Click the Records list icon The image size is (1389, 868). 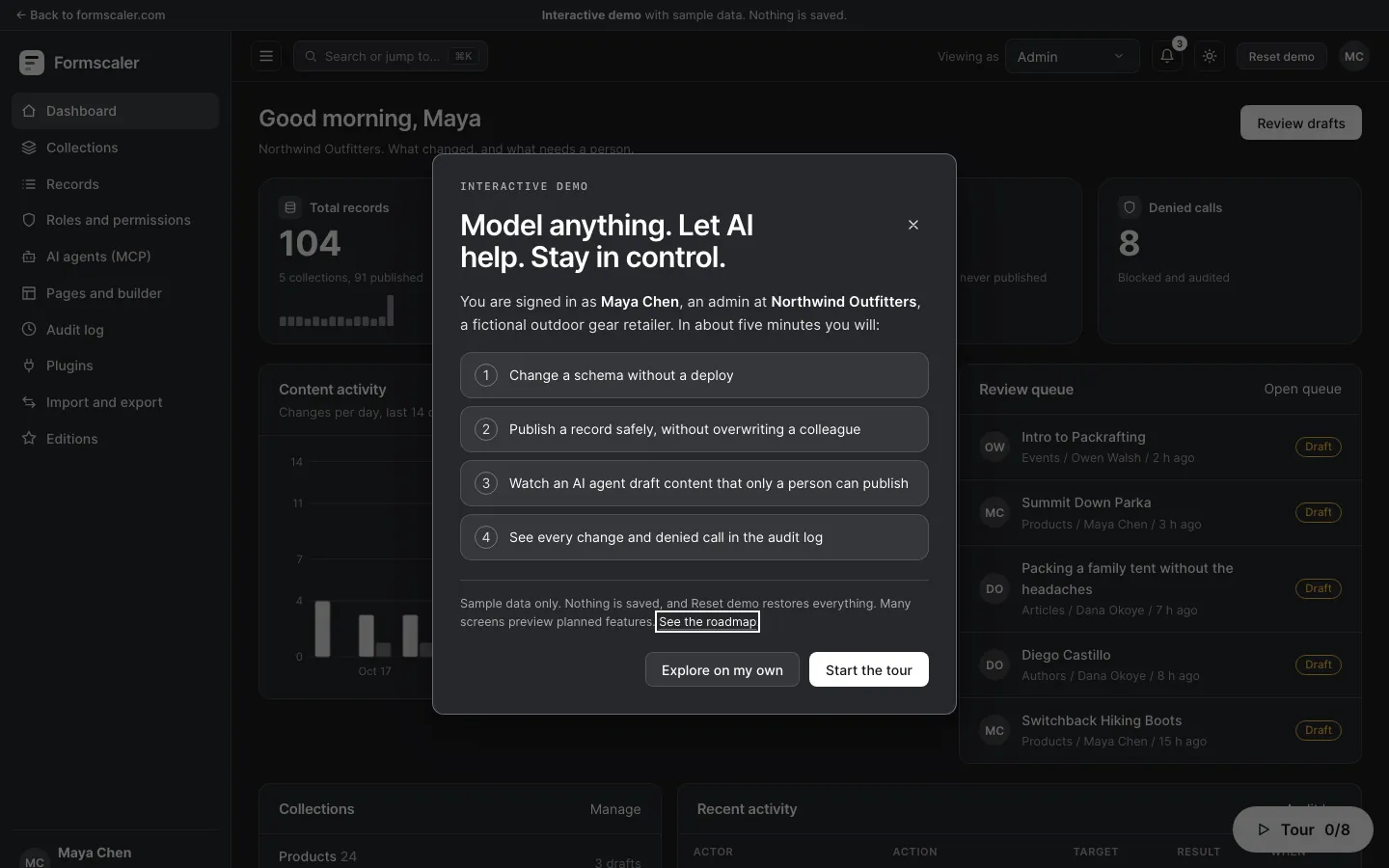point(29,184)
